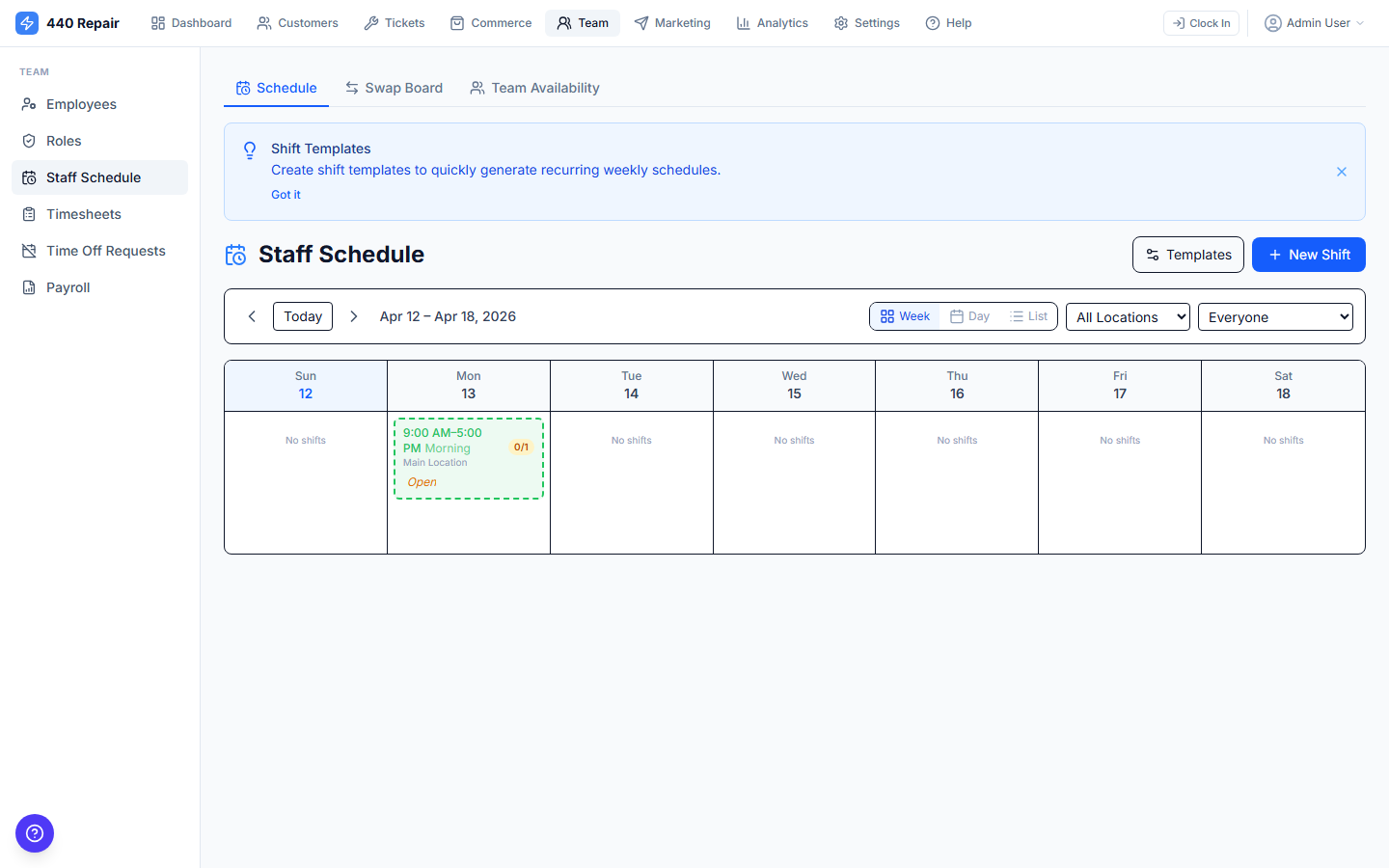Open the Everyone employee filter dropdown
Image resolution: width=1389 pixels, height=868 pixels.
[x=1275, y=316]
